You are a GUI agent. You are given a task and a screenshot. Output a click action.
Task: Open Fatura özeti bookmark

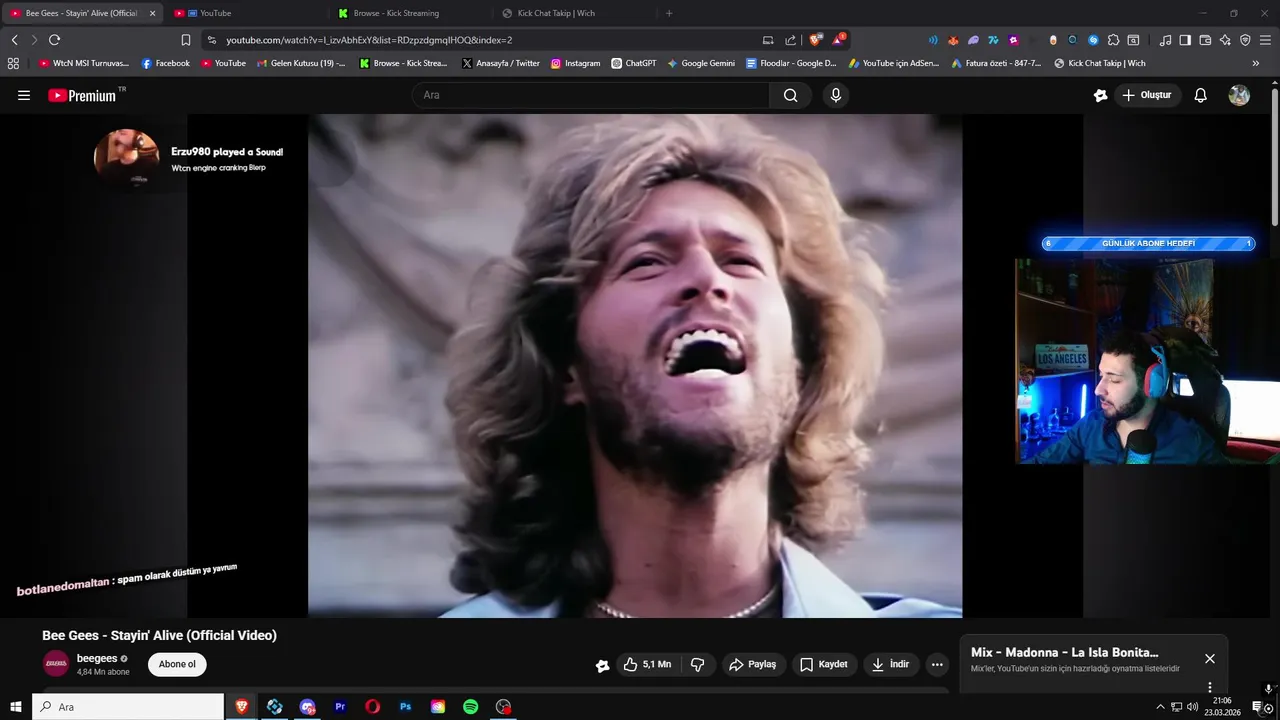click(995, 63)
